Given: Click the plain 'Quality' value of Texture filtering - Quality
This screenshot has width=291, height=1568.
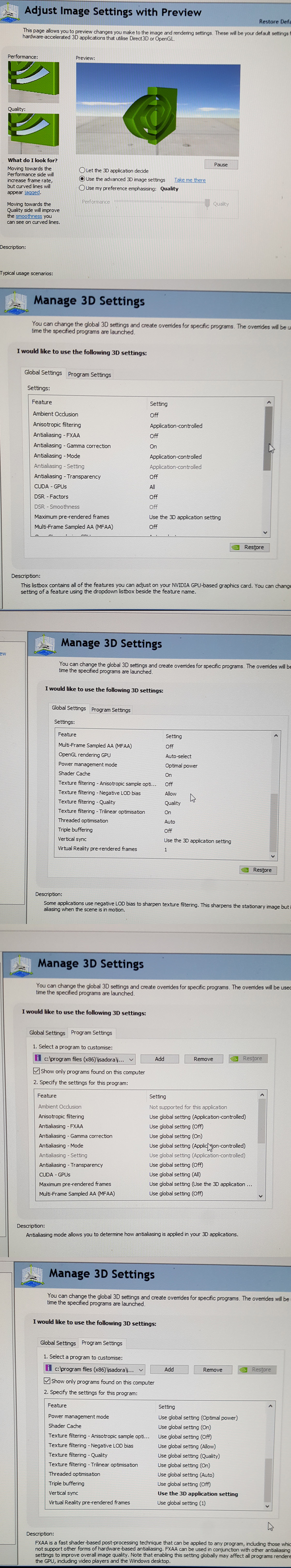Looking at the screenshot, I should pos(173,803).
